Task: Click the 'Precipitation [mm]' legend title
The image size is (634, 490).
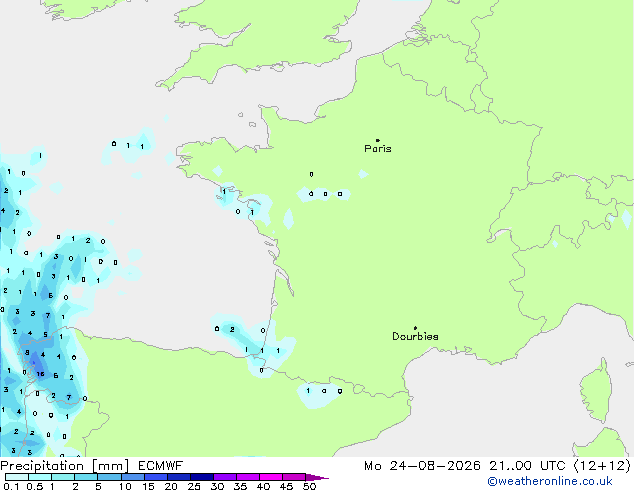Action: (x=65, y=466)
